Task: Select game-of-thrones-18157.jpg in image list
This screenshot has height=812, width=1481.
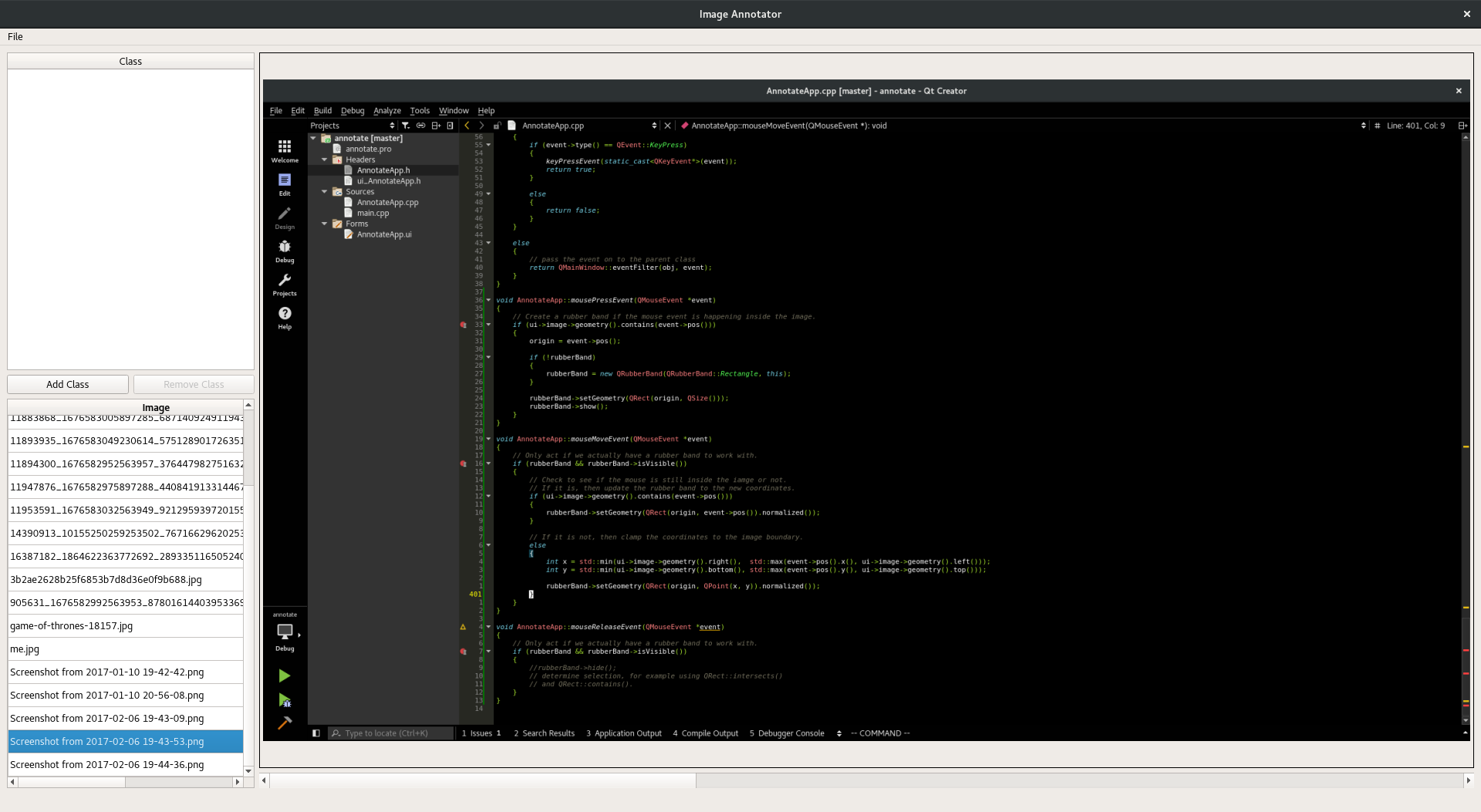Action: click(126, 626)
